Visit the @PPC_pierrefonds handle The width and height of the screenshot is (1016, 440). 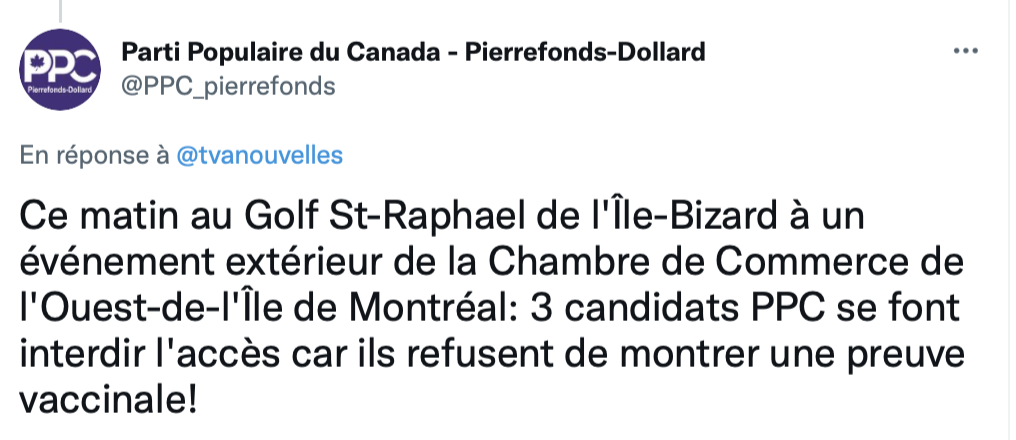[x=228, y=86]
